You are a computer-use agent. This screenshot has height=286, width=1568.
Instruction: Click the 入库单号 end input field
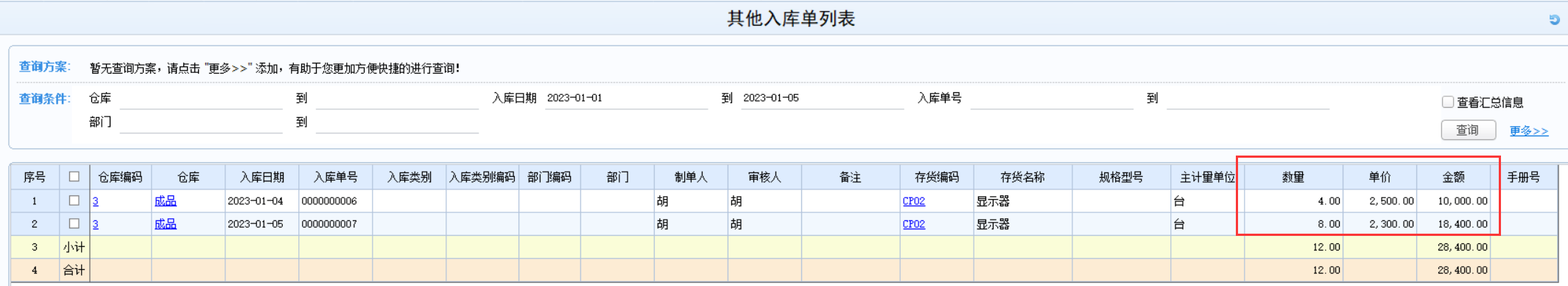pos(1248,99)
